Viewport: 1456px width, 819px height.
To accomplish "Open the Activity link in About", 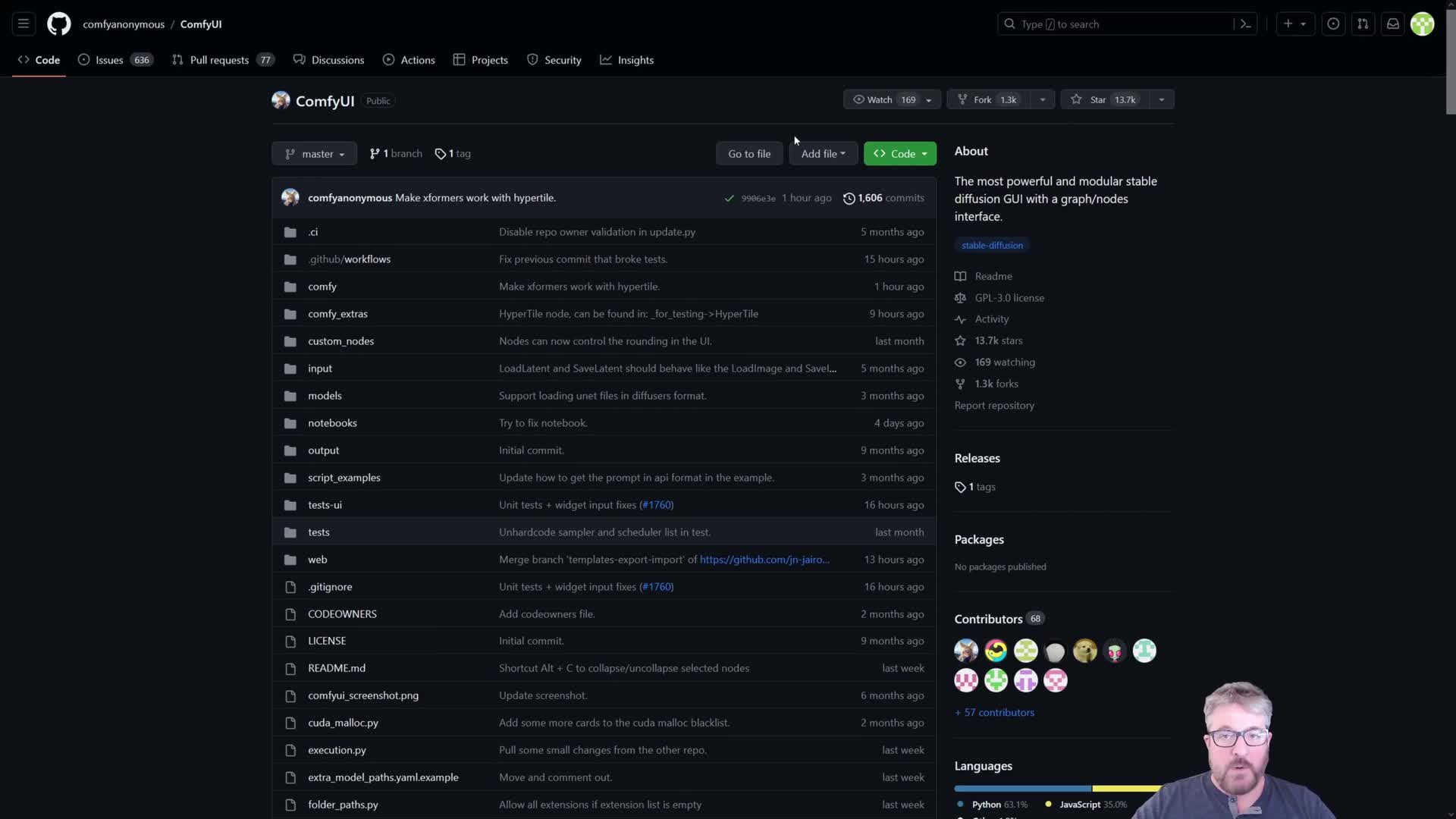I will coord(982,319).
